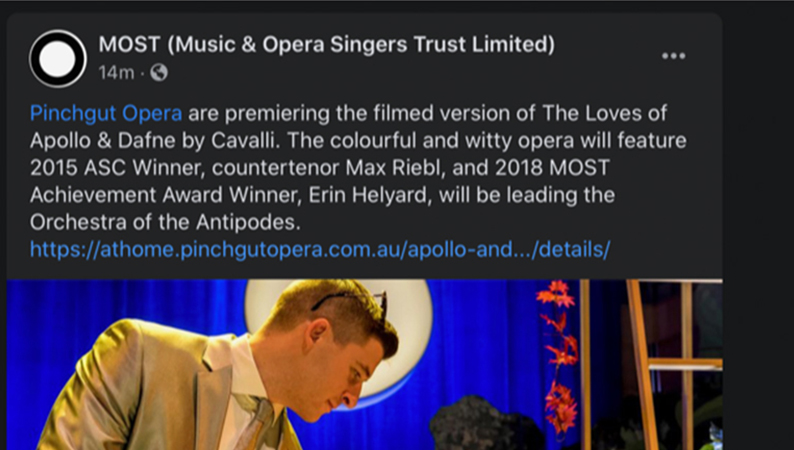Open the attached post photo
The height and width of the screenshot is (450, 794).
click(365, 364)
